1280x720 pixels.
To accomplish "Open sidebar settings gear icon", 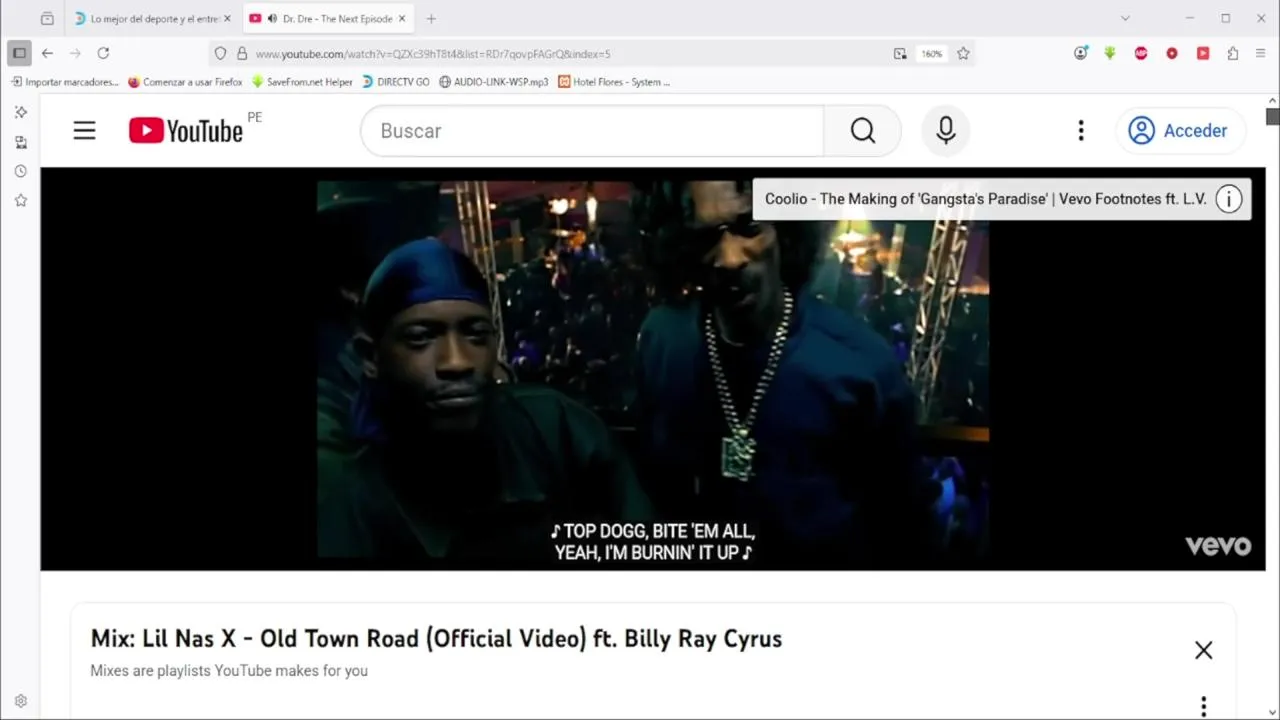I will (x=20, y=701).
